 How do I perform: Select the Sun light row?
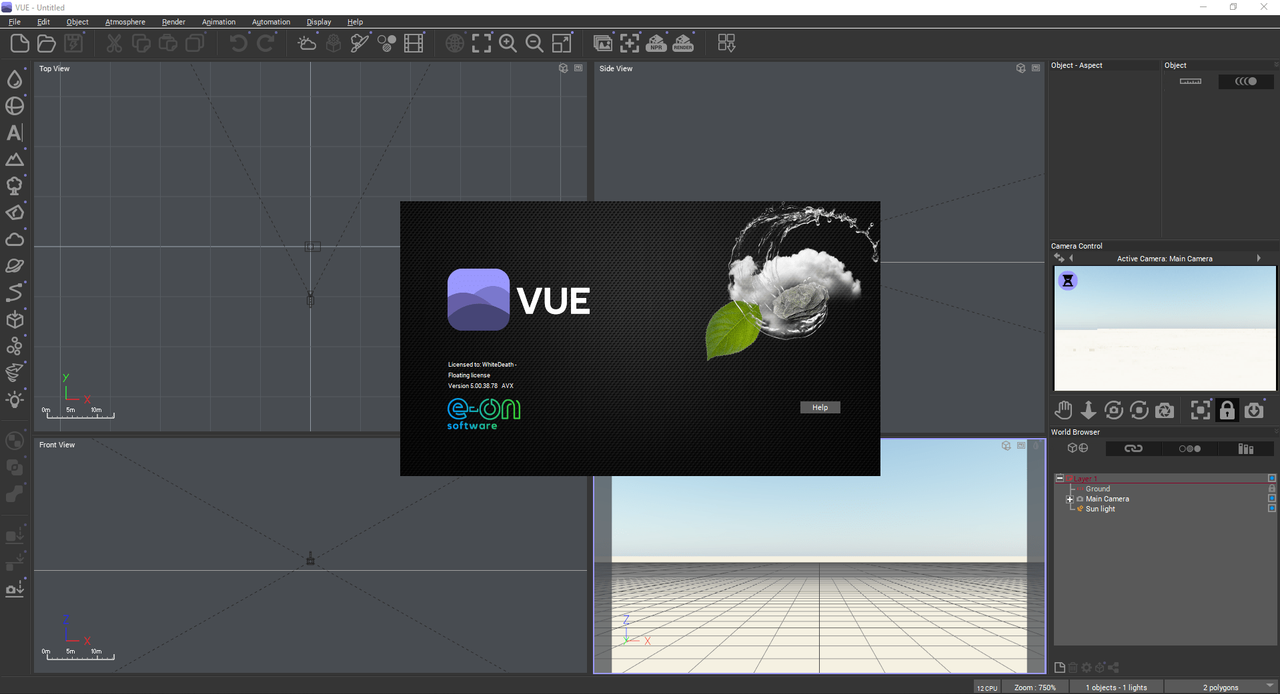(x=1100, y=509)
